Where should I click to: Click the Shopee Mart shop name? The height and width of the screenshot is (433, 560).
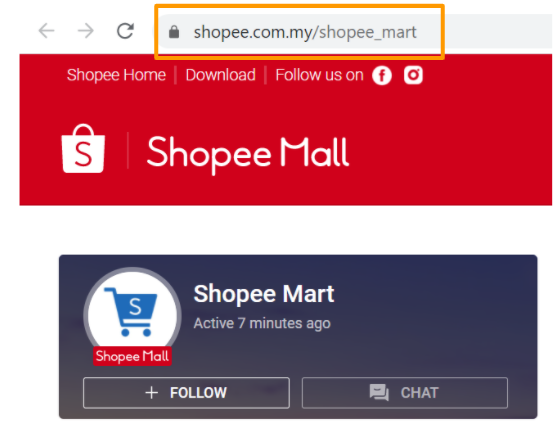point(264,294)
